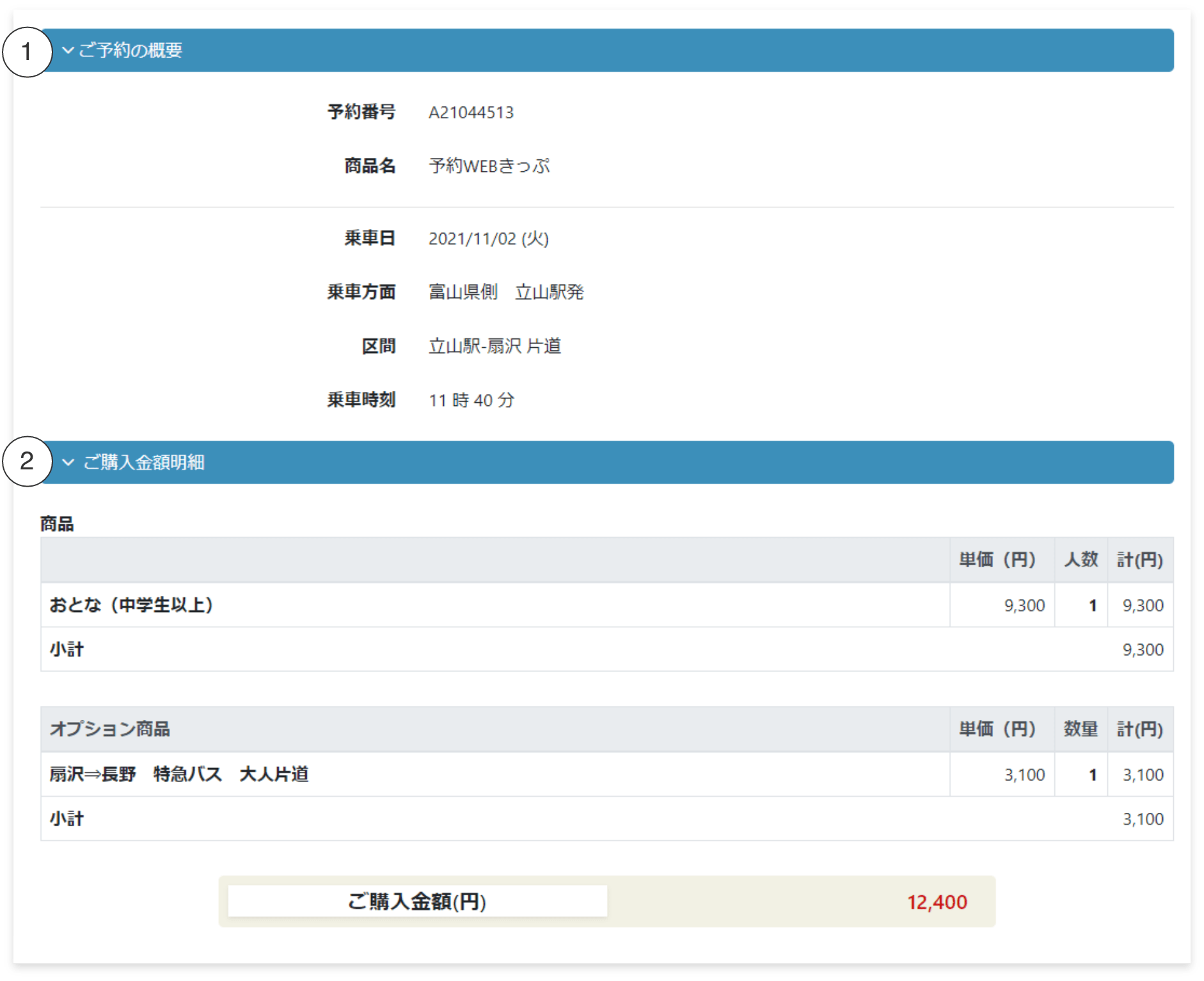Click the 数量 column header
This screenshot has height=981, width=1204.
[1081, 729]
